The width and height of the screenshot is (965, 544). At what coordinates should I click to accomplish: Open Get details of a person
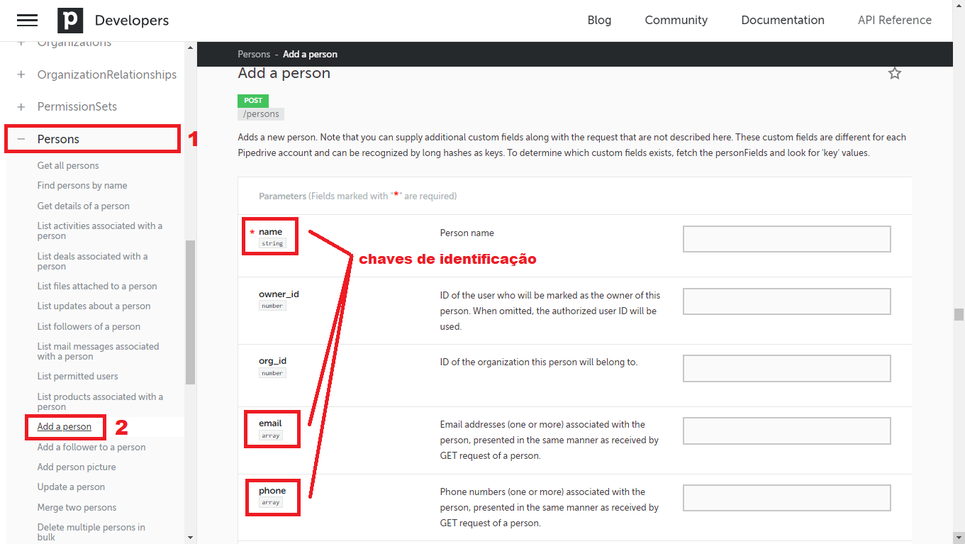pos(83,206)
